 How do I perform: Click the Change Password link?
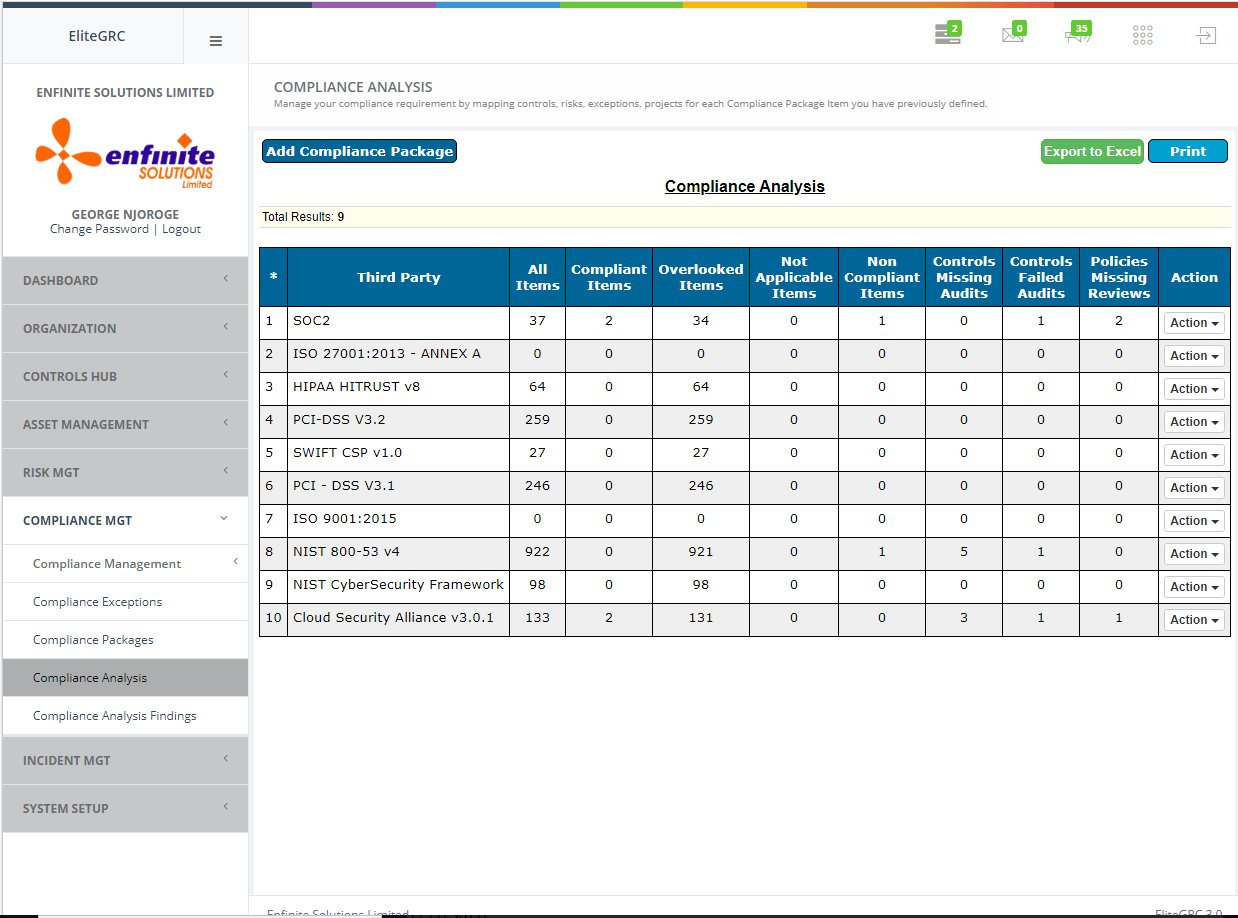(99, 229)
